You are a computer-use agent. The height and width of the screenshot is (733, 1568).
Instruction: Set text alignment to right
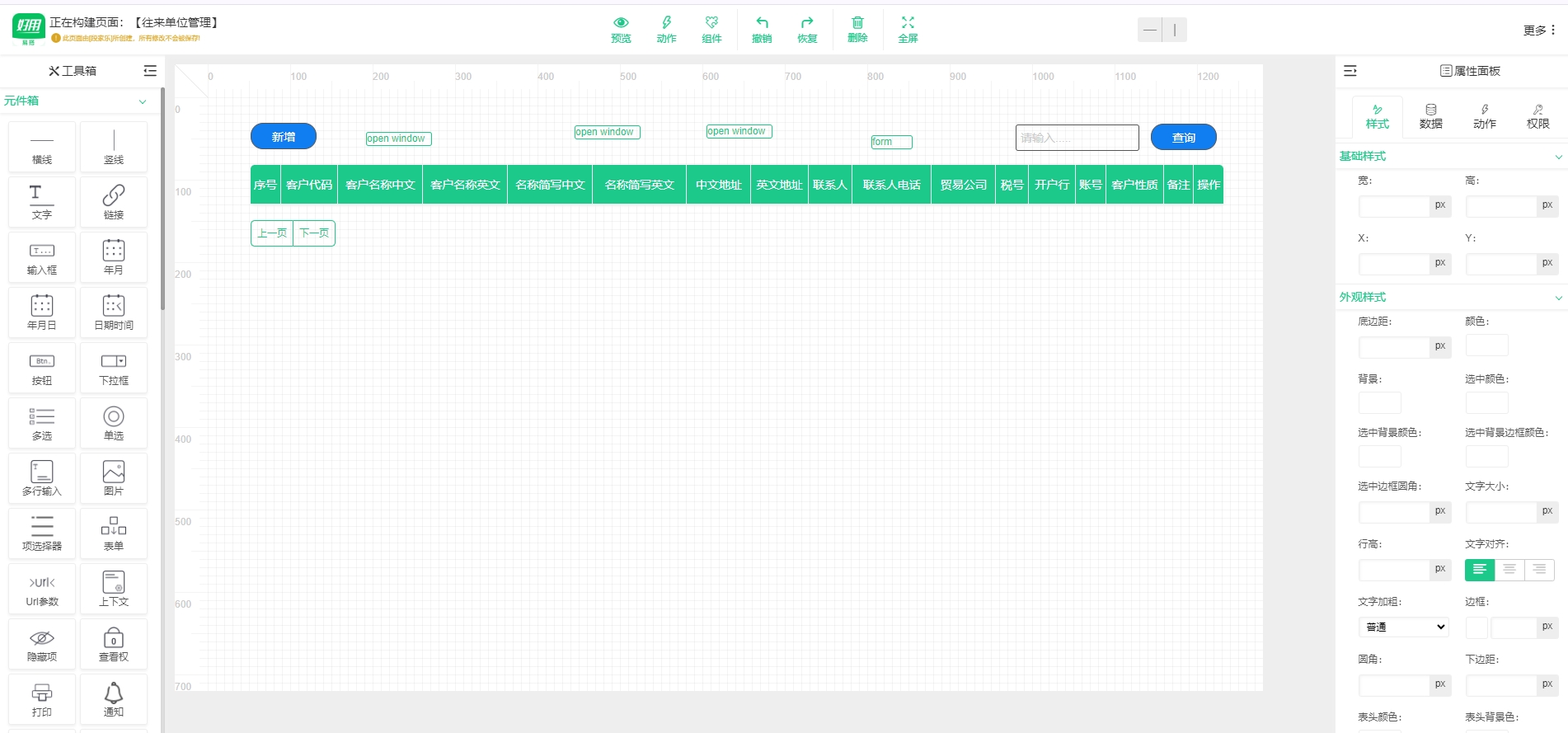click(x=1539, y=570)
